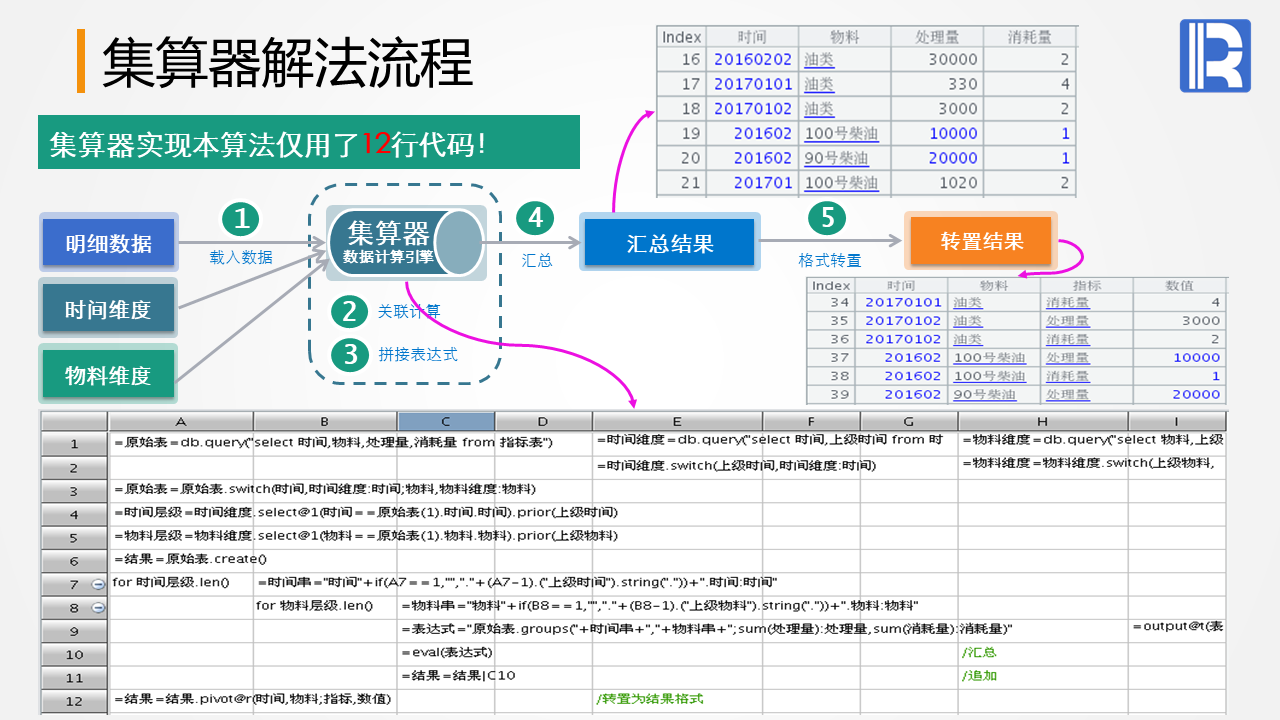Select the step 2 circle beside 关联计算
The image size is (1280, 720).
point(349,312)
